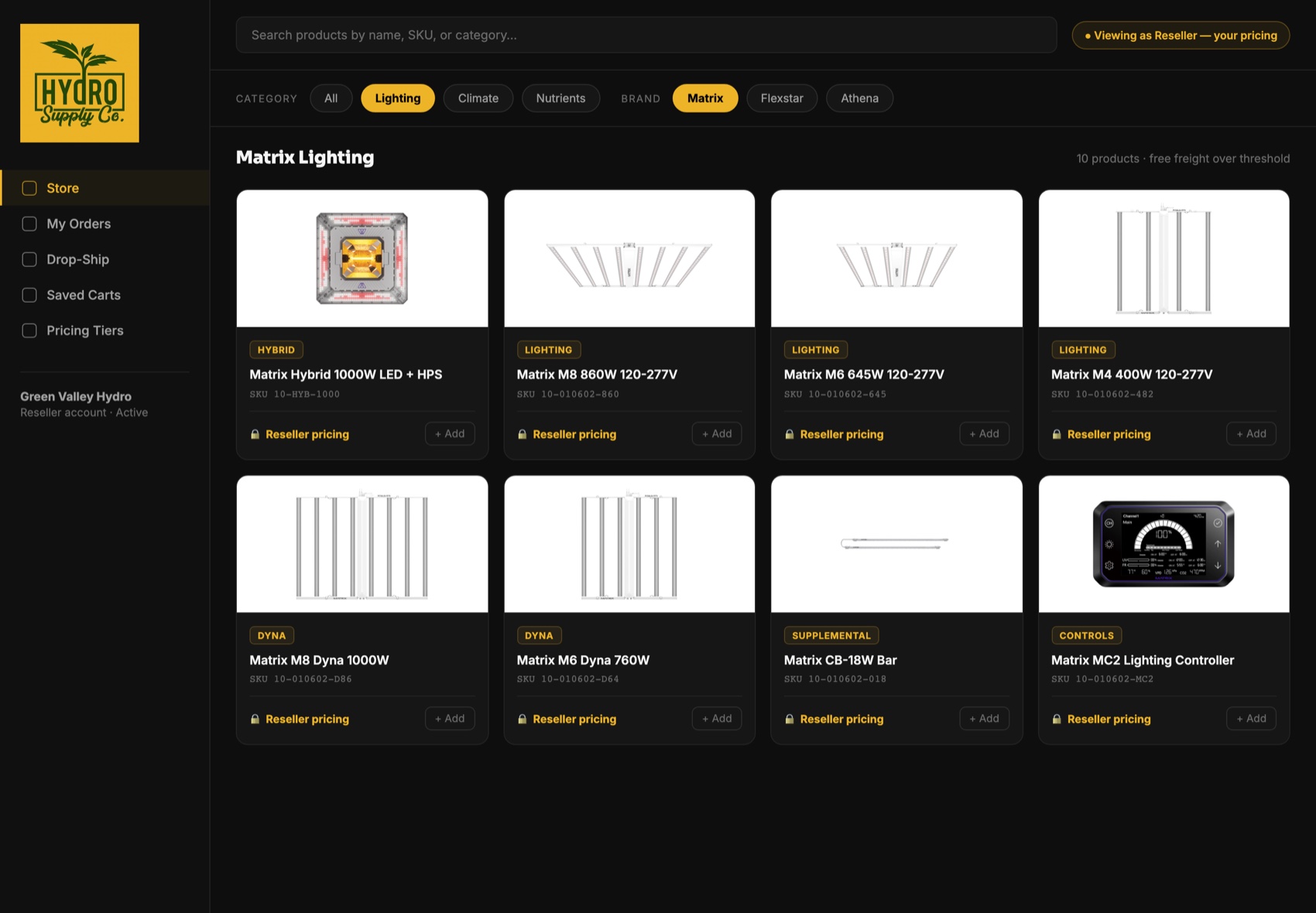1316x913 pixels.
Task: Filter by Athena brand
Action: [860, 98]
